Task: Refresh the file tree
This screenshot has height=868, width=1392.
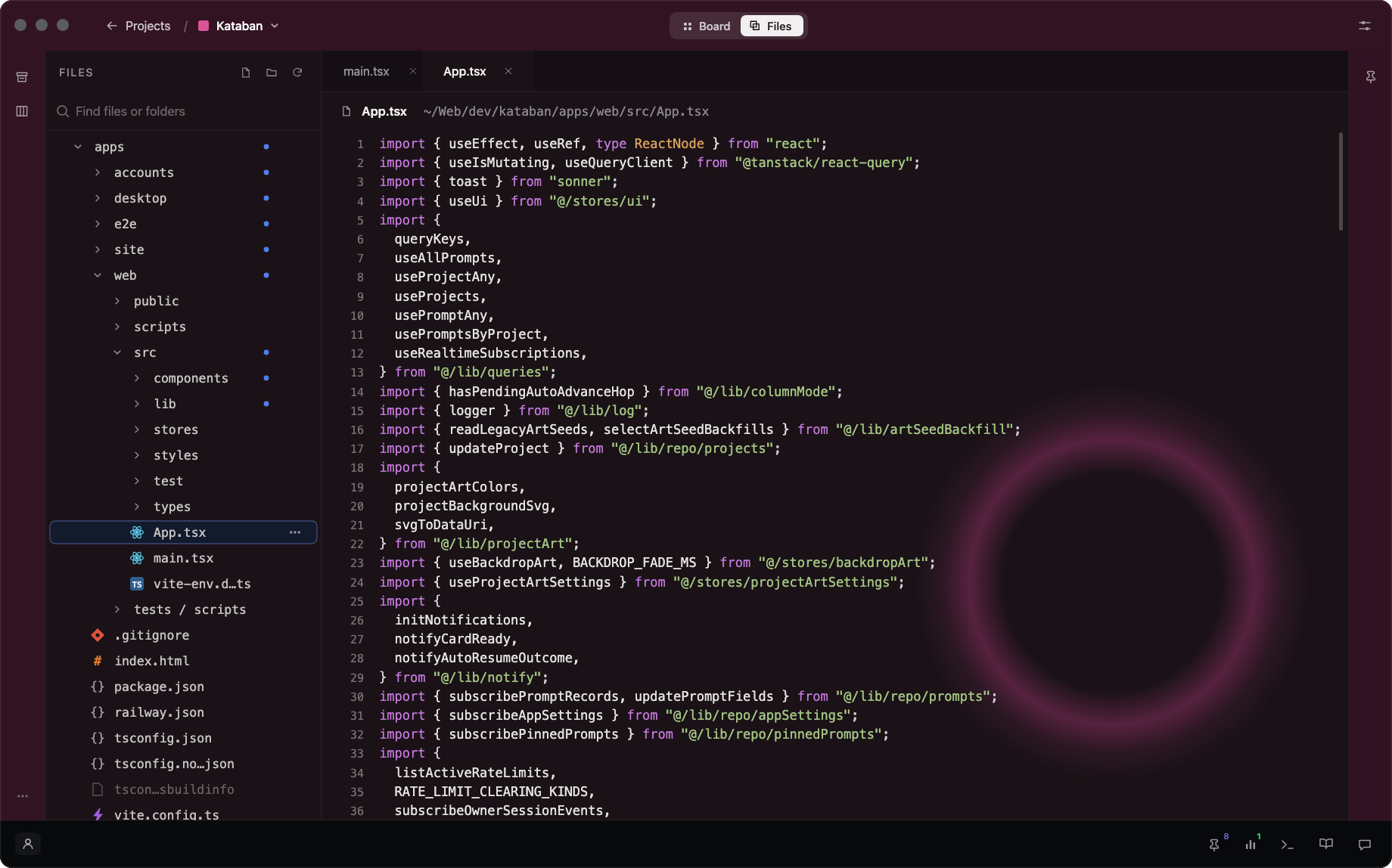Action: 297,73
